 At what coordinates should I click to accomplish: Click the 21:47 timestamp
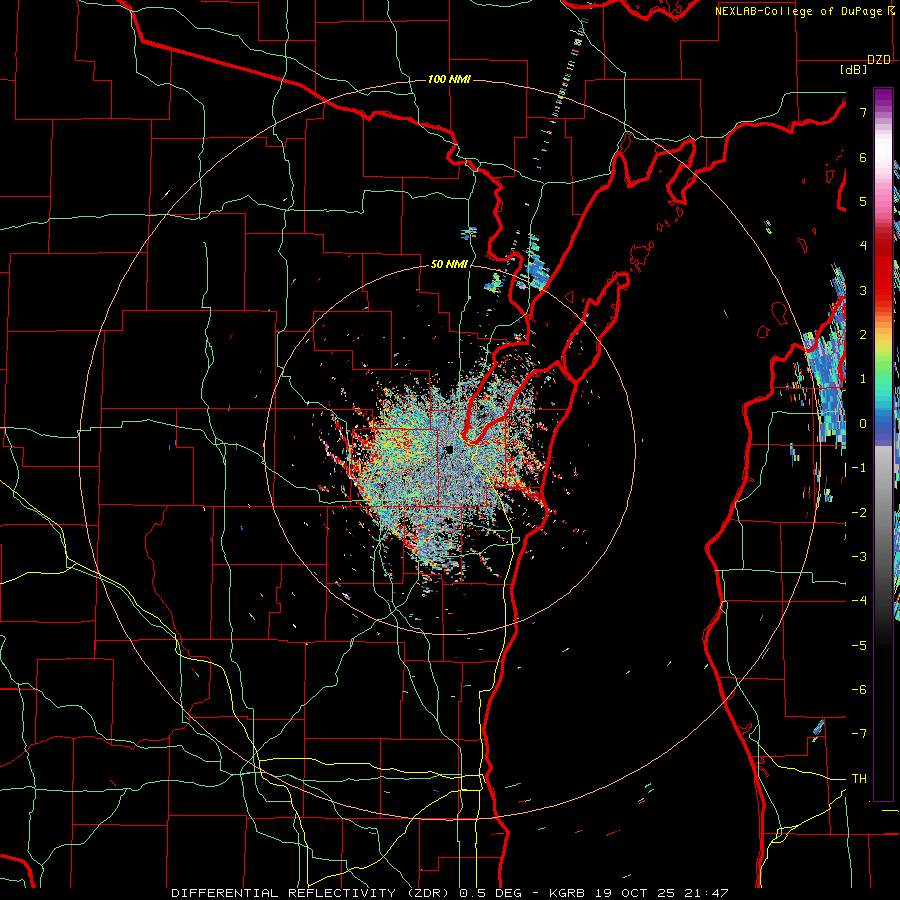(x=705, y=893)
